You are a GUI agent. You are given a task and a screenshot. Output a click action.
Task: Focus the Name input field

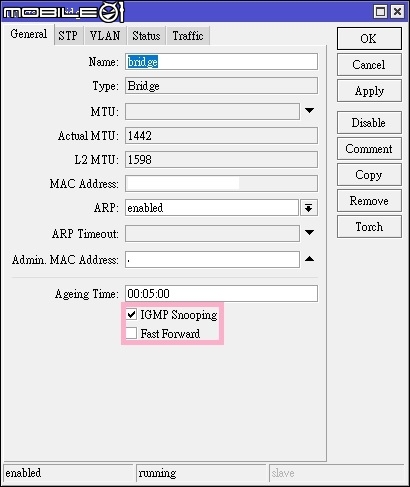tap(221, 62)
